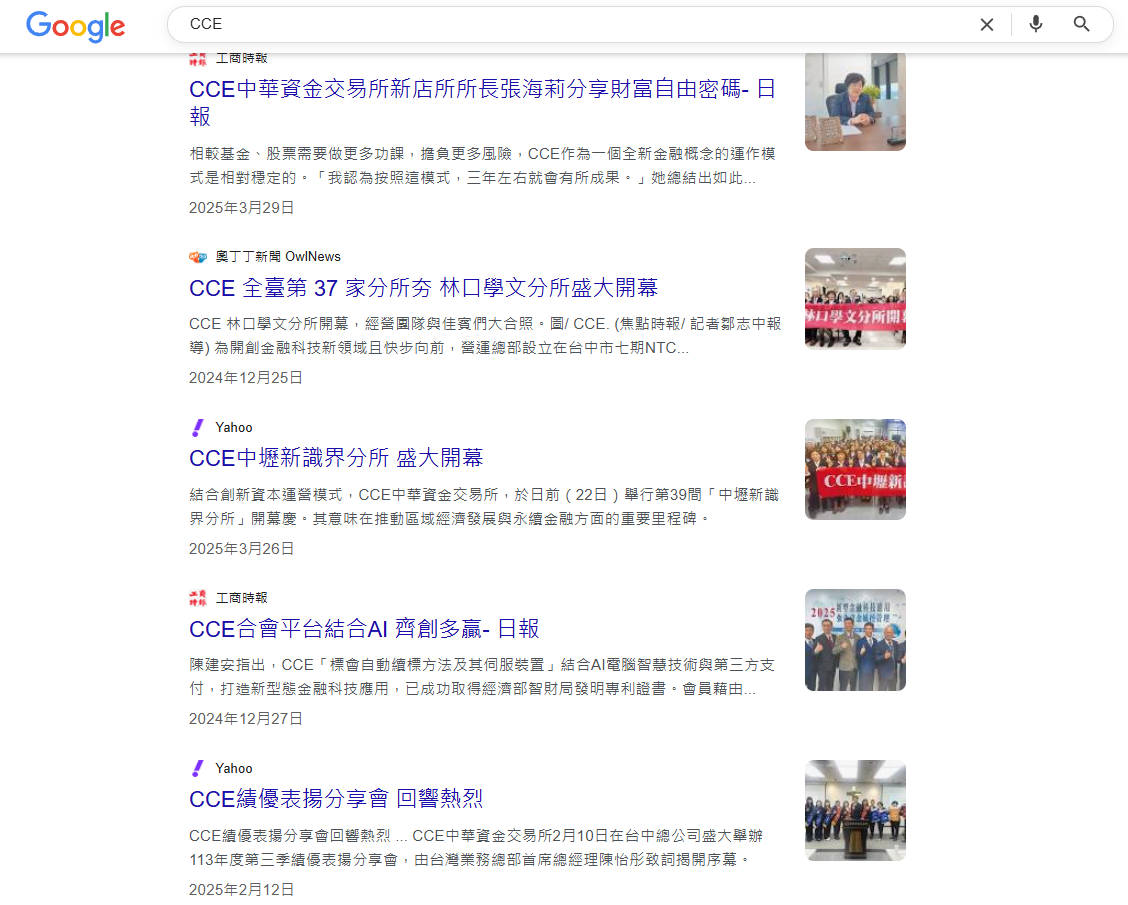Open the CCE合會平台結合AI article
Image resolution: width=1128 pixels, height=905 pixels.
tap(363, 629)
